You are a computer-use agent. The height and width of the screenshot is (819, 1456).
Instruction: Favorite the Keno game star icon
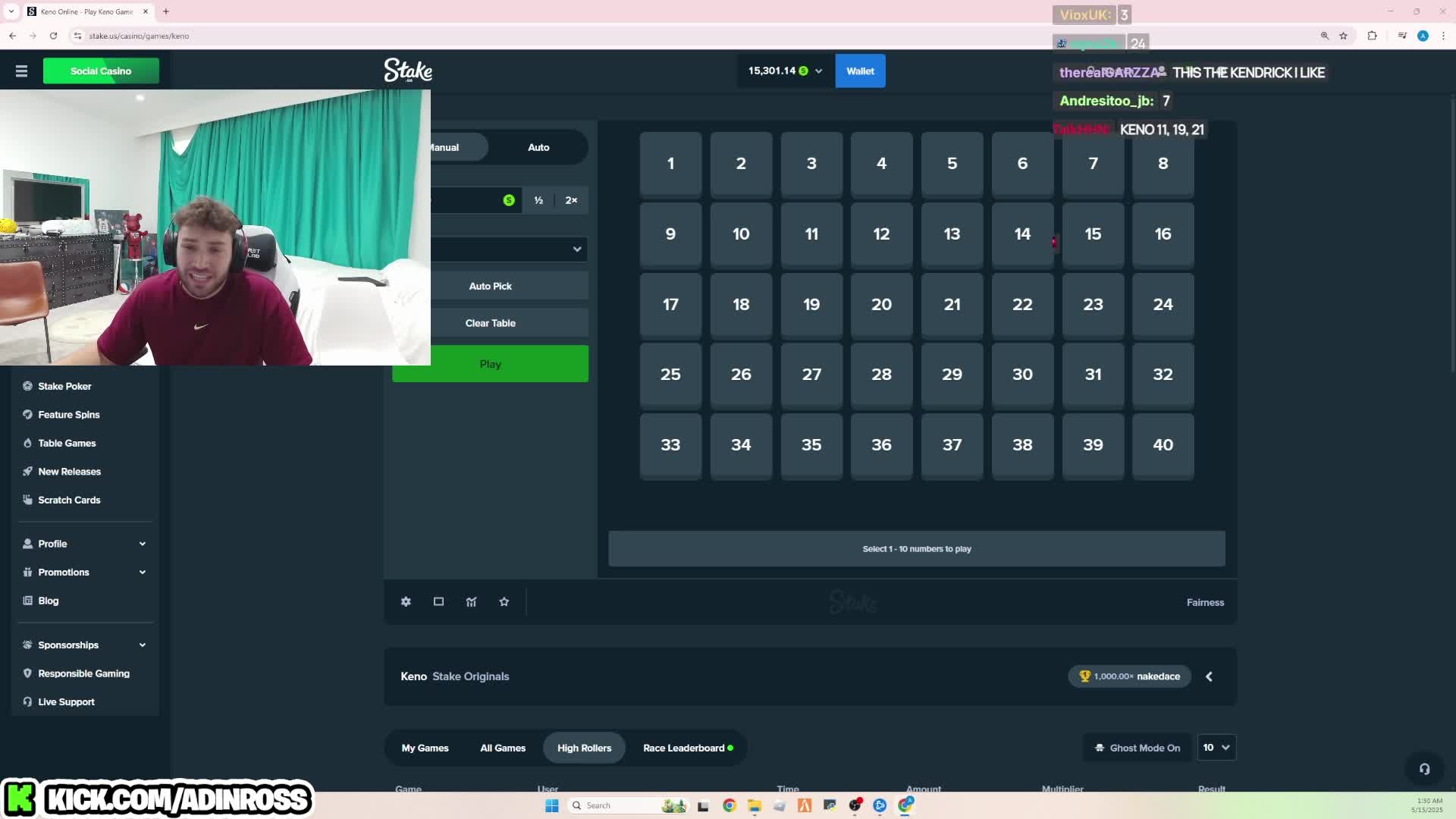click(x=504, y=601)
